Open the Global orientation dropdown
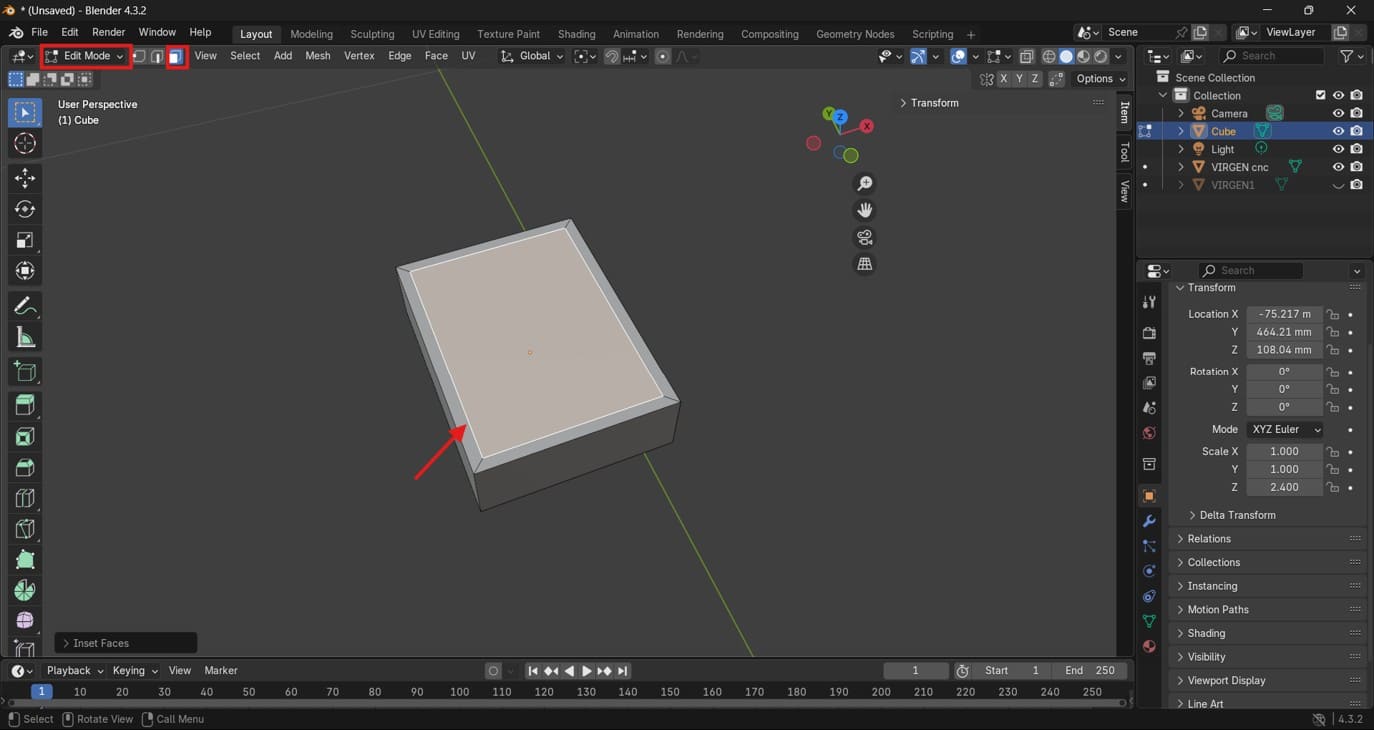1374x730 pixels. tap(532, 56)
